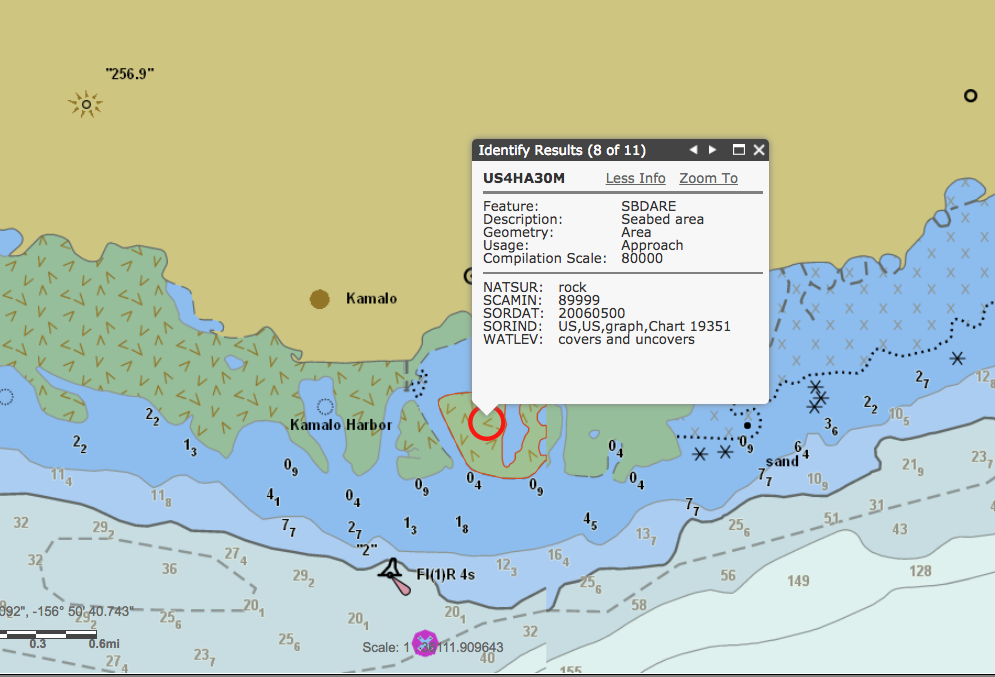Click the red-circled SBDARE feature on the chart
995x677 pixels.
(486, 423)
